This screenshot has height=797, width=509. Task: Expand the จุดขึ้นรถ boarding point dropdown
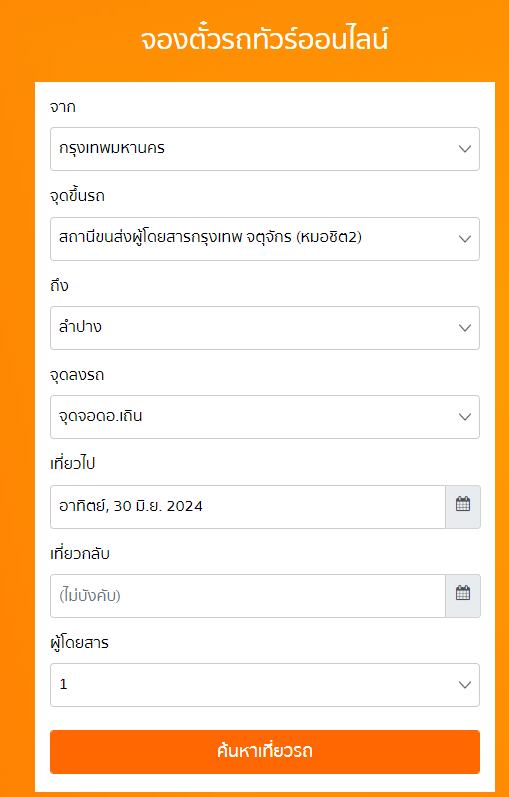(x=265, y=239)
